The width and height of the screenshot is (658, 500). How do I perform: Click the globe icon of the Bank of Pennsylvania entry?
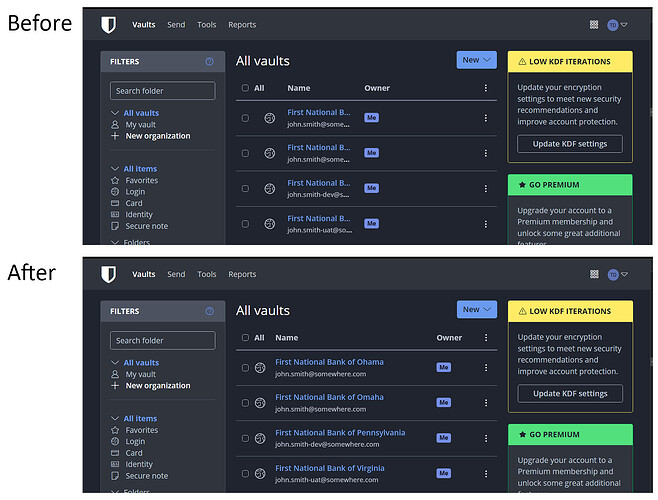tap(260, 439)
